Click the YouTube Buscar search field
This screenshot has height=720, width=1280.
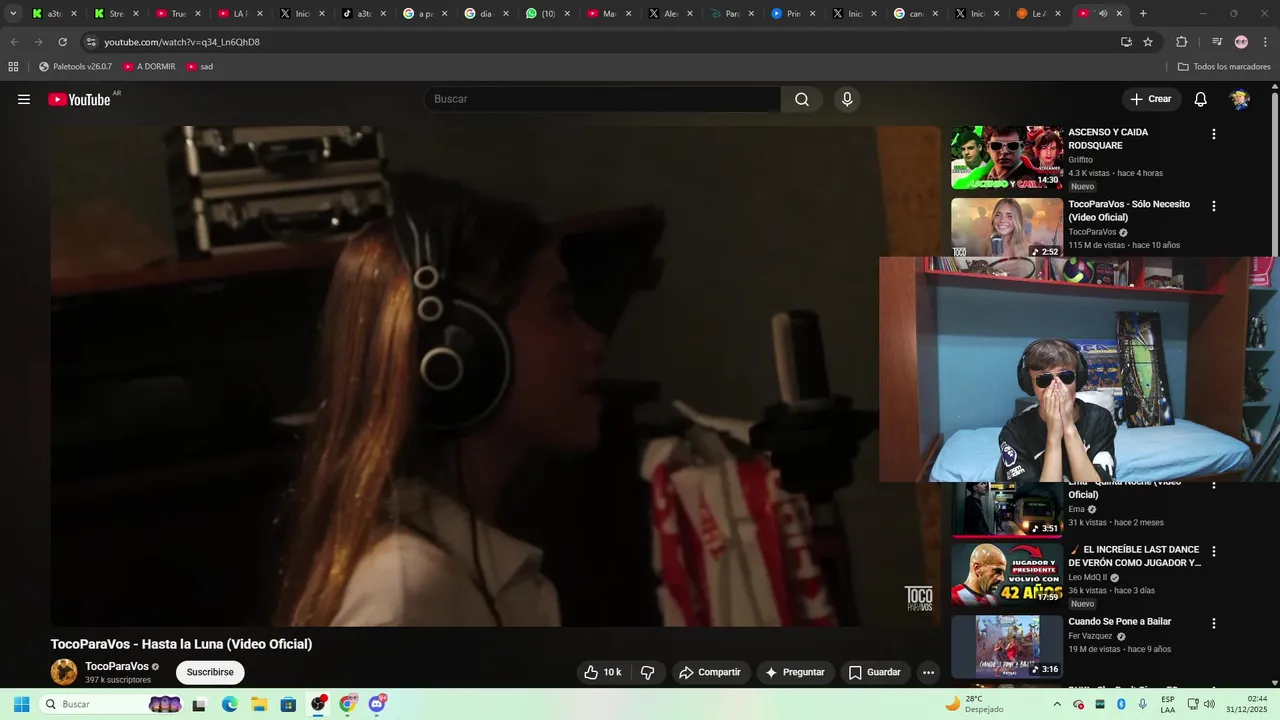[603, 99]
